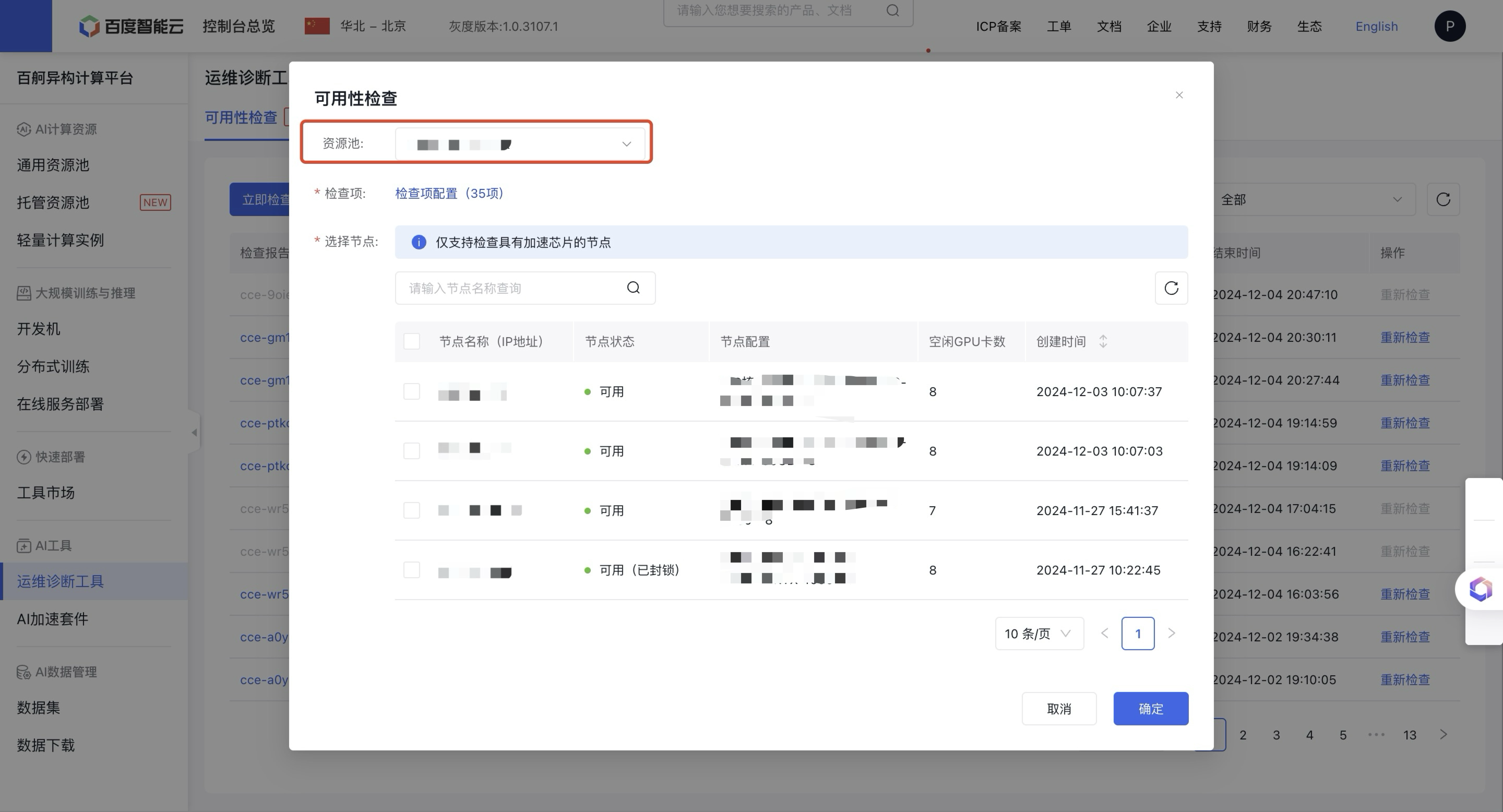Go to page 2 of report list
Viewport: 1503px width, 812px height.
point(1243,735)
